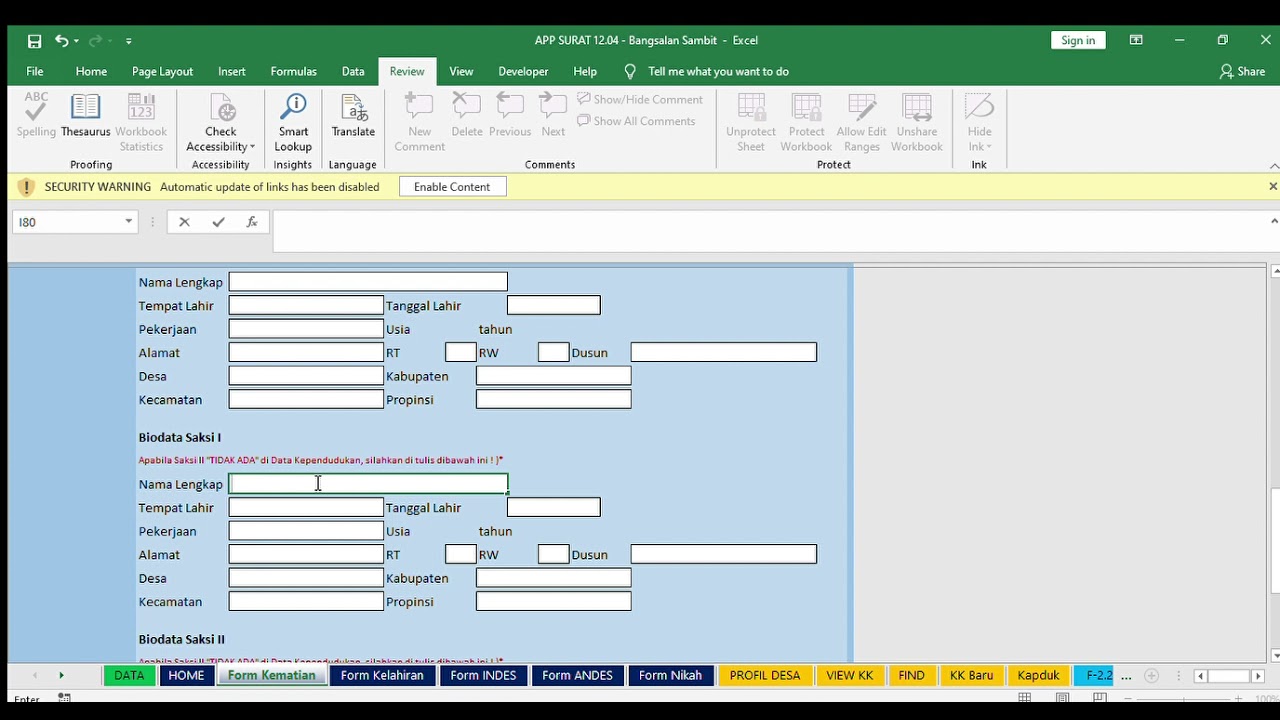The width and height of the screenshot is (1280, 720).
Task: Open the File menu
Action: click(35, 71)
